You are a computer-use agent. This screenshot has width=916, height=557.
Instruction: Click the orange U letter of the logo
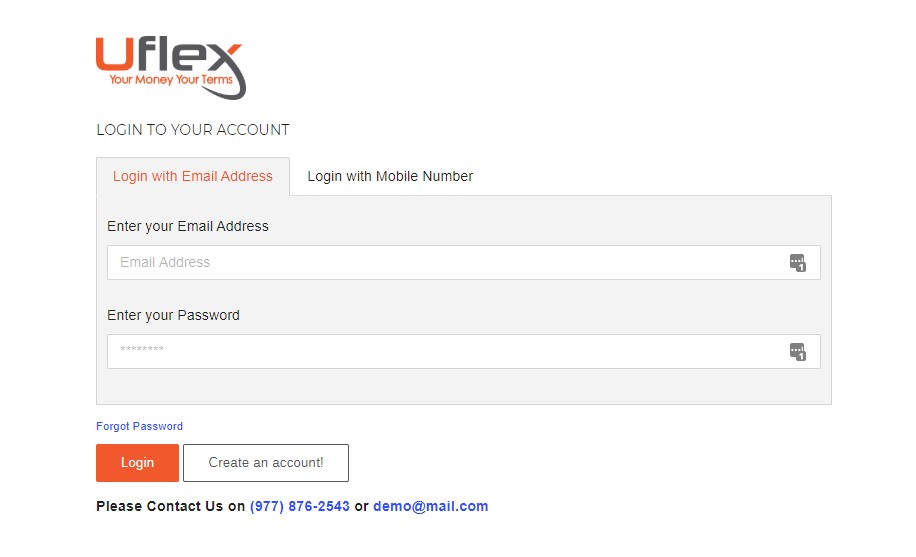pos(115,54)
